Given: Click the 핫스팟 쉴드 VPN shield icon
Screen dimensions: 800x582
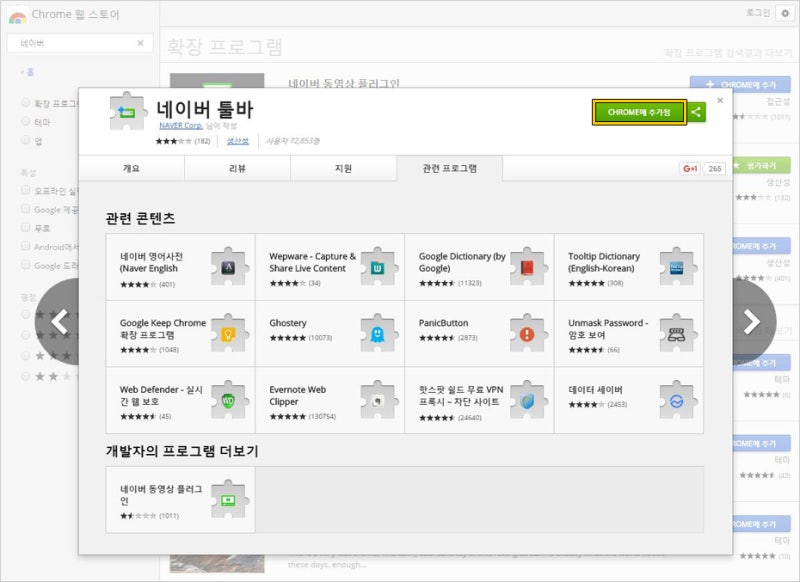Looking at the screenshot, I should coord(528,400).
